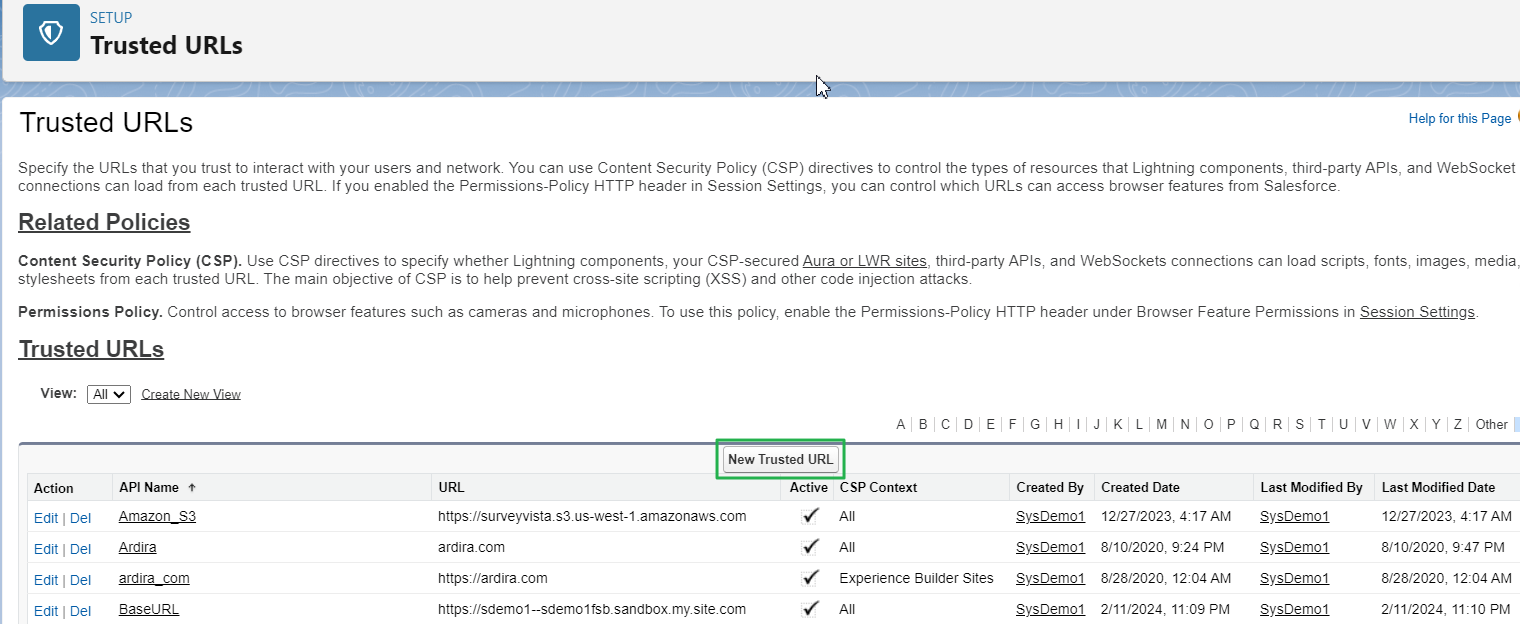Delete the Ardira trusted URL entry

[80, 548]
